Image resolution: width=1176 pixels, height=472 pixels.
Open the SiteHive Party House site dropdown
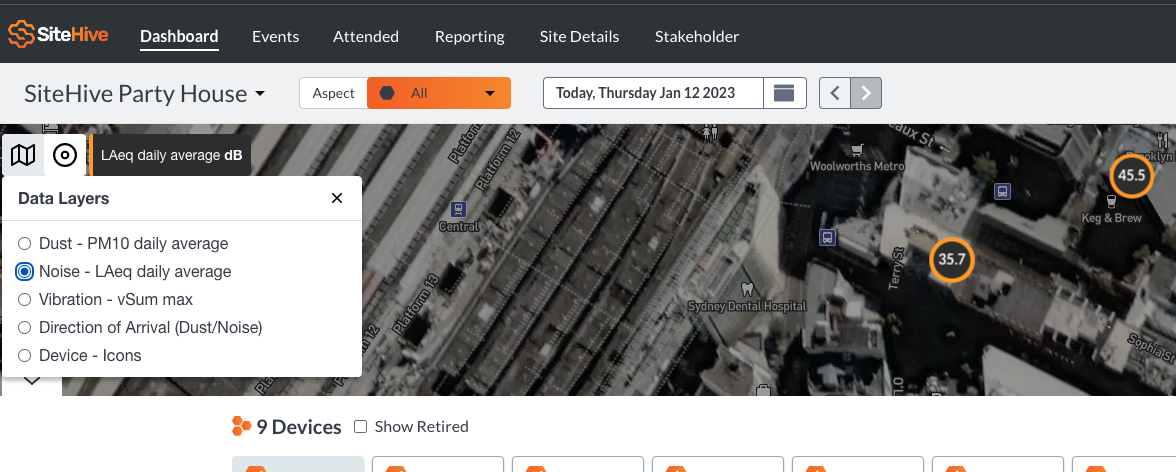pyautogui.click(x=145, y=94)
